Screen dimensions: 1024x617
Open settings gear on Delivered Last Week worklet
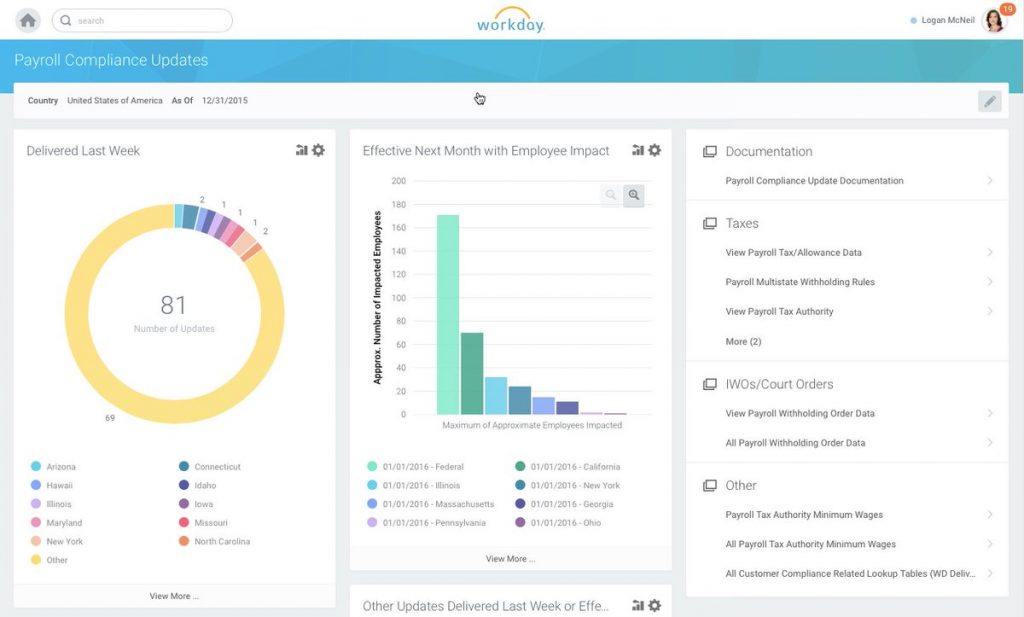(318, 150)
